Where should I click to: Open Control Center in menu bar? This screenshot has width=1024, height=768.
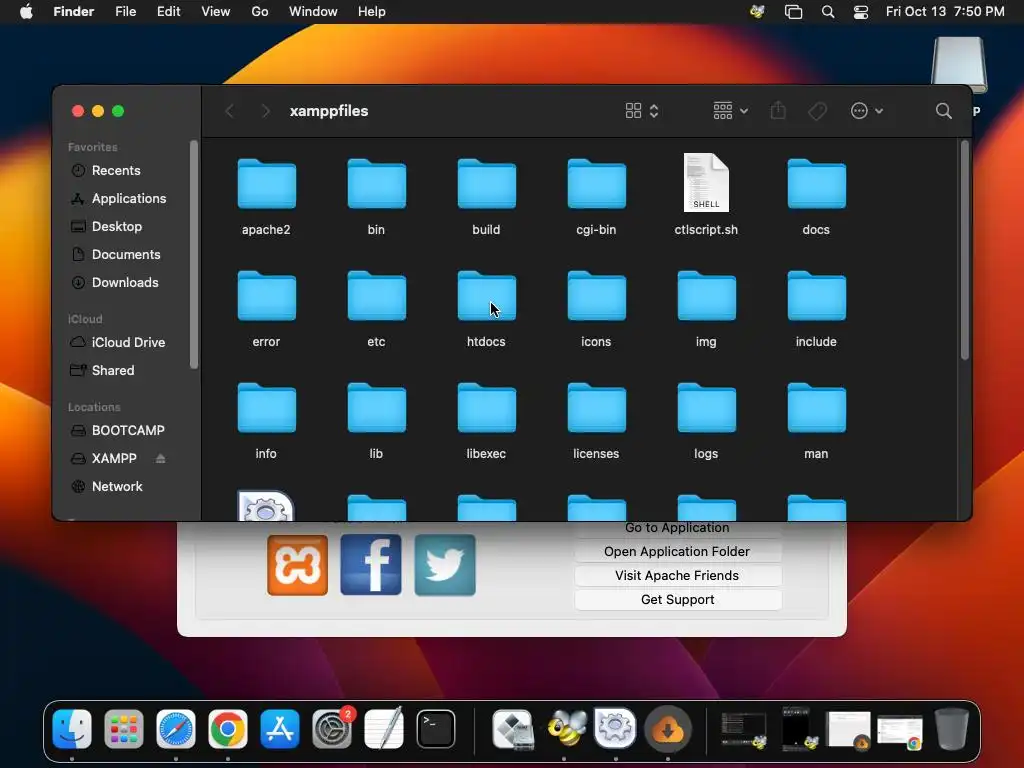point(861,12)
